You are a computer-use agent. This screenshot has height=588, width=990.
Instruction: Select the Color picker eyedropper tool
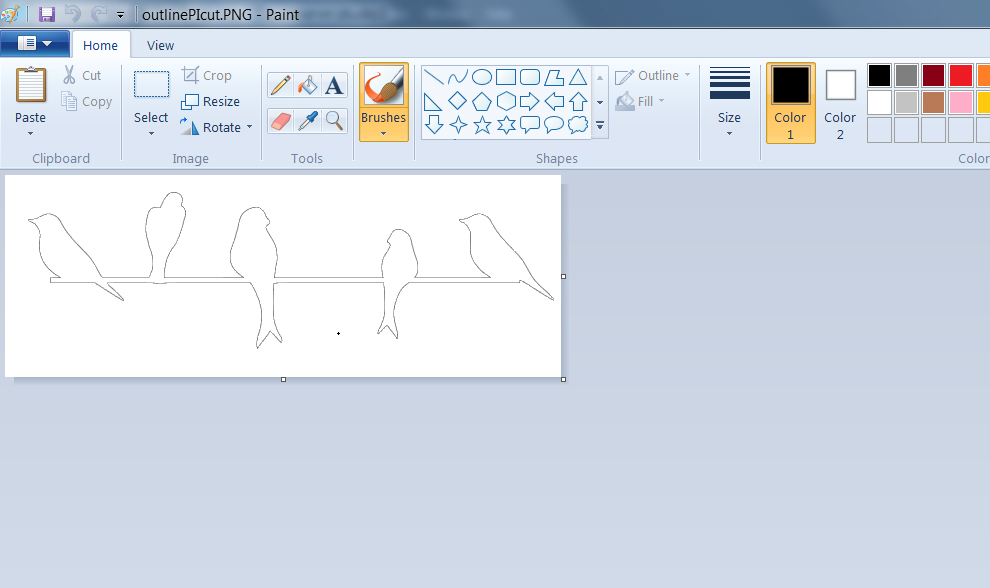[x=308, y=121]
